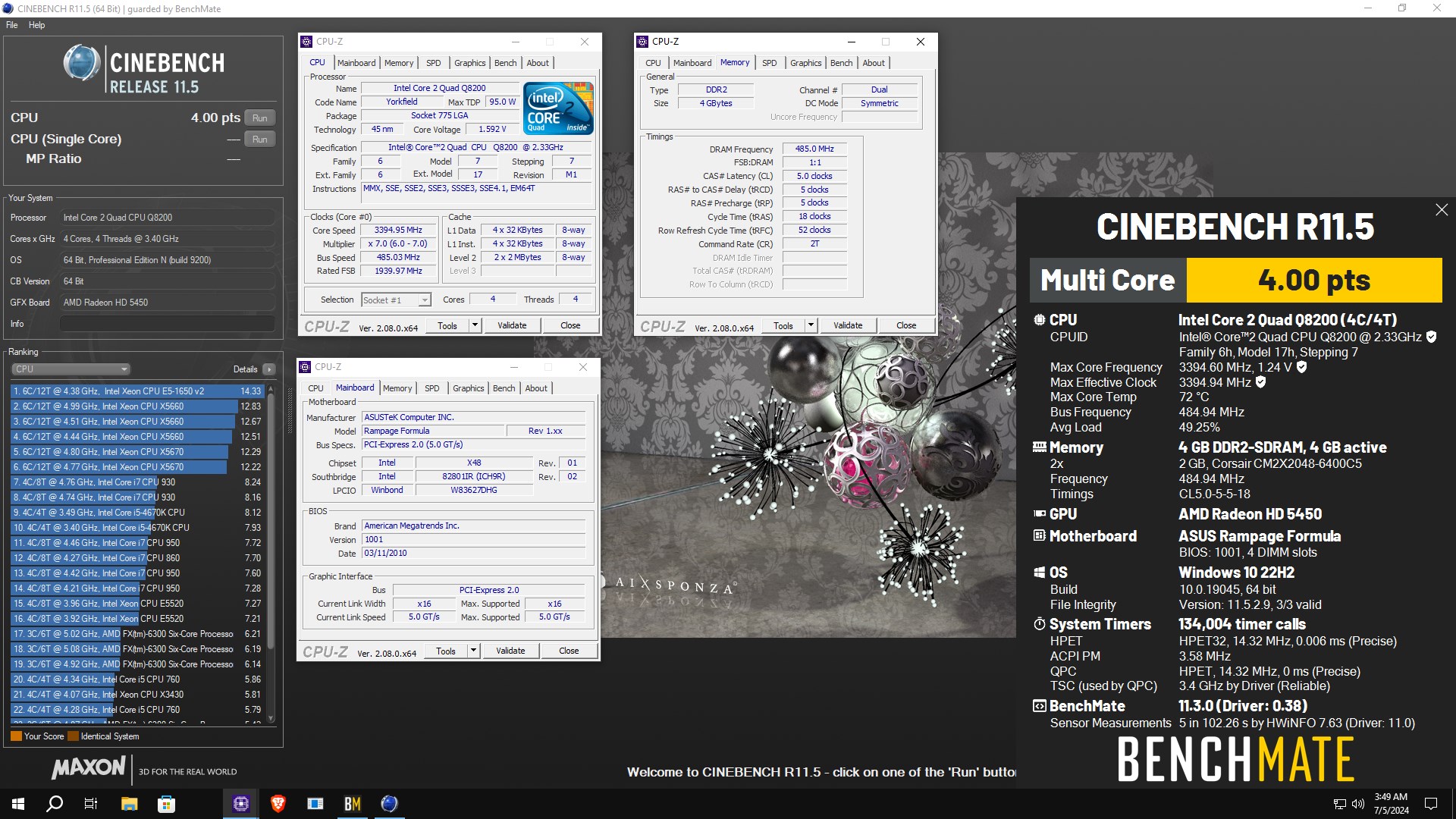Open BenchMate from the taskbar
1456x819 pixels.
[353, 804]
